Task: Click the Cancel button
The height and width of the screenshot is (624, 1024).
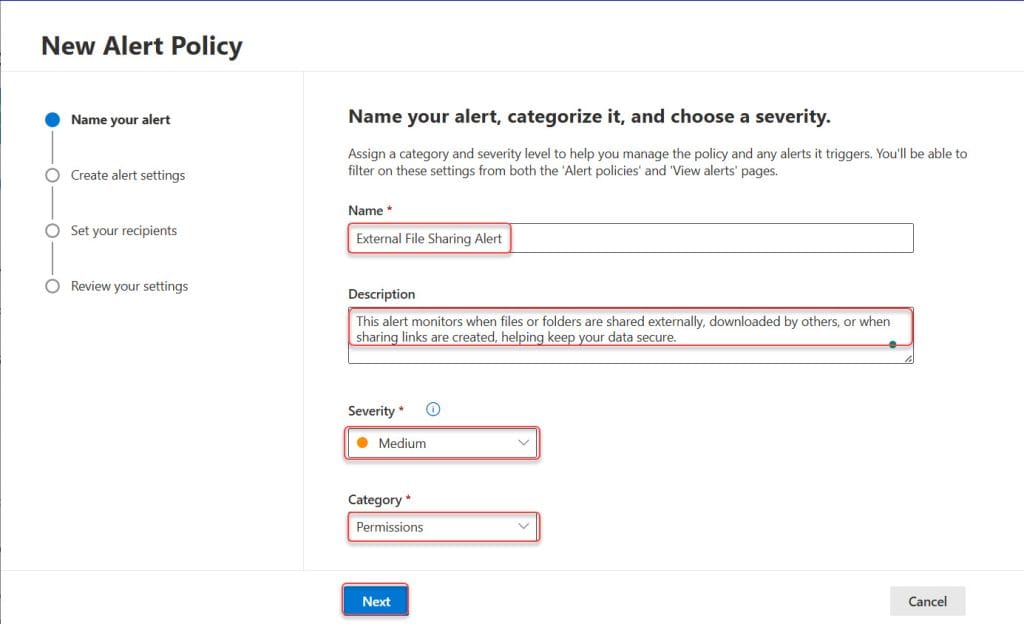Action: pos(927,601)
